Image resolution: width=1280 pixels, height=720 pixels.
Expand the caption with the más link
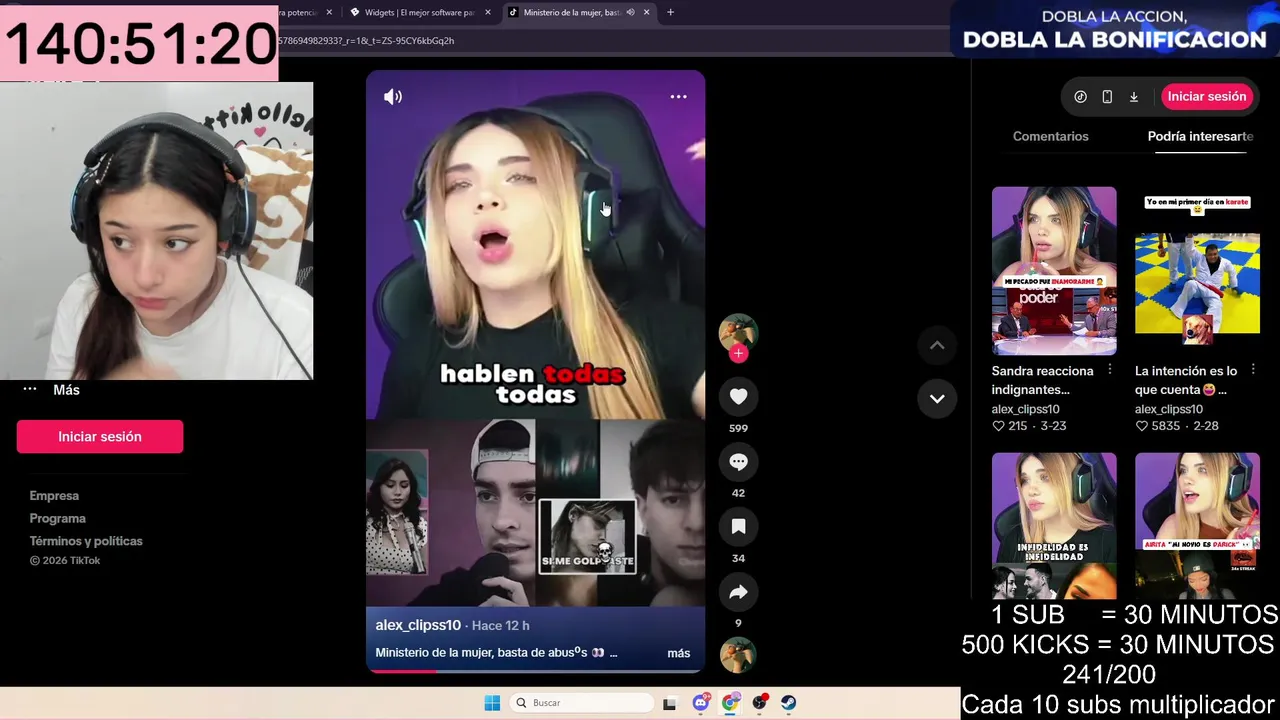tap(678, 653)
